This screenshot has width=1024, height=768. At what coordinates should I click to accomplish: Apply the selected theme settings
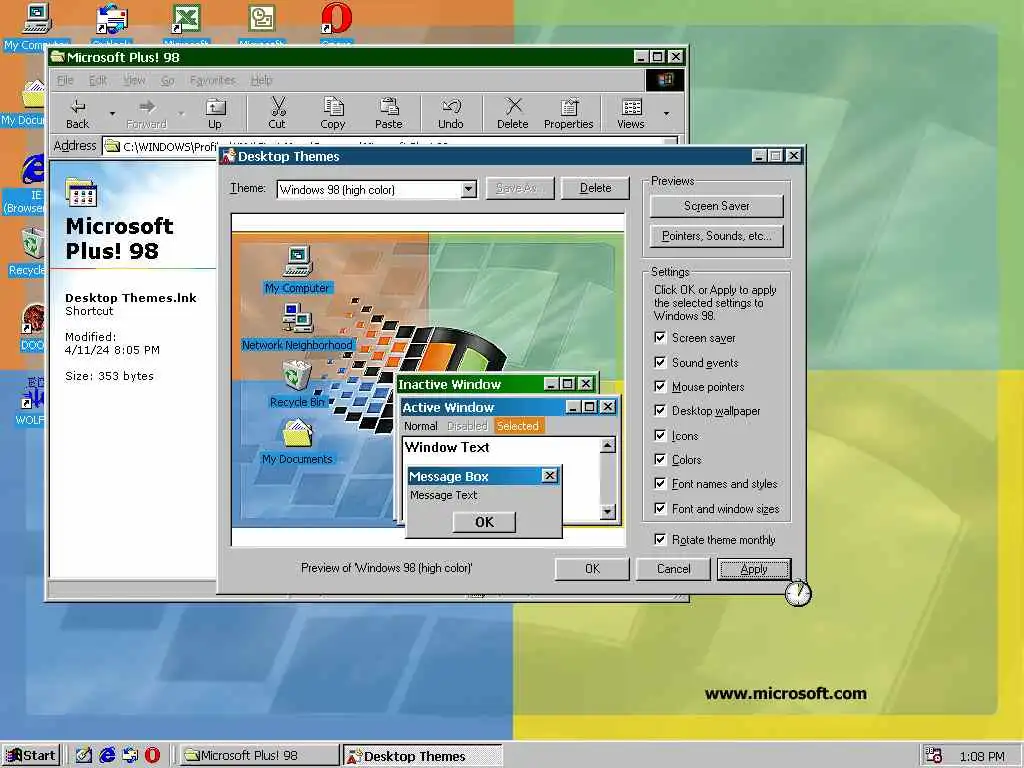click(754, 569)
